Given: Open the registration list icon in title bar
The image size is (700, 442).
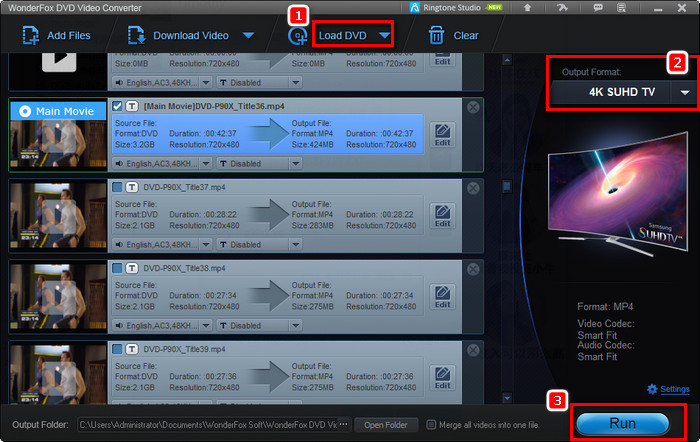Looking at the screenshot, I should [x=621, y=8].
